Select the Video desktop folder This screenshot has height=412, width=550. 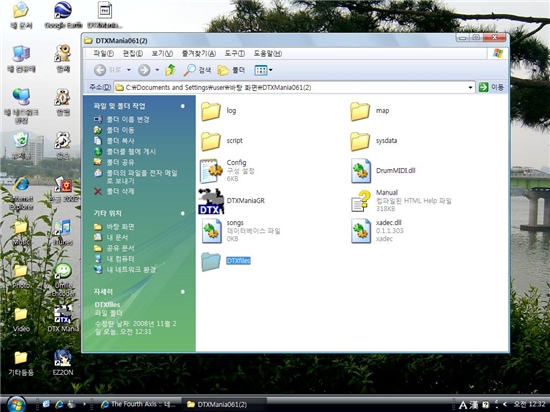coord(21,319)
